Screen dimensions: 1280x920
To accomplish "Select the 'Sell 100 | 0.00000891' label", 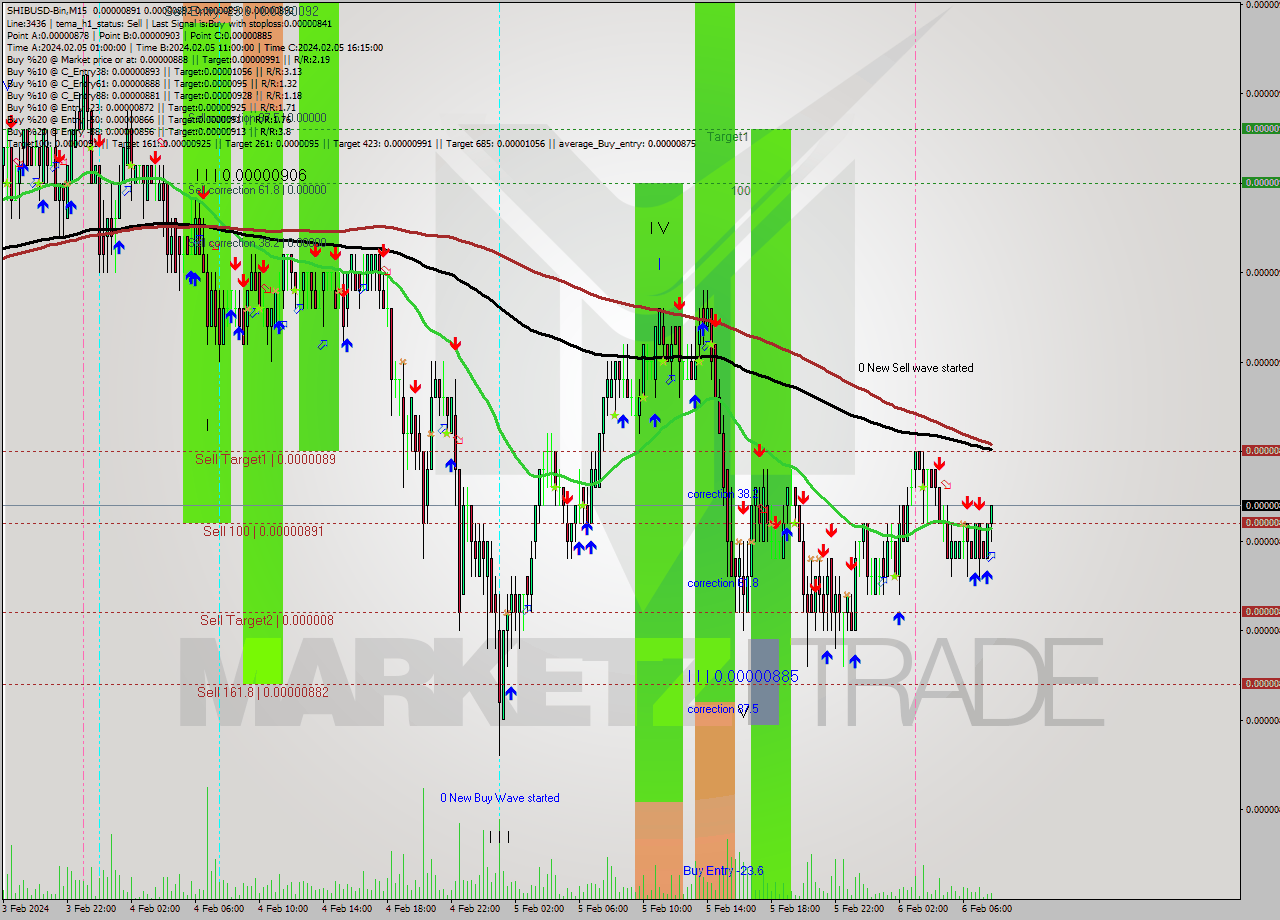I will pyautogui.click(x=263, y=531).
